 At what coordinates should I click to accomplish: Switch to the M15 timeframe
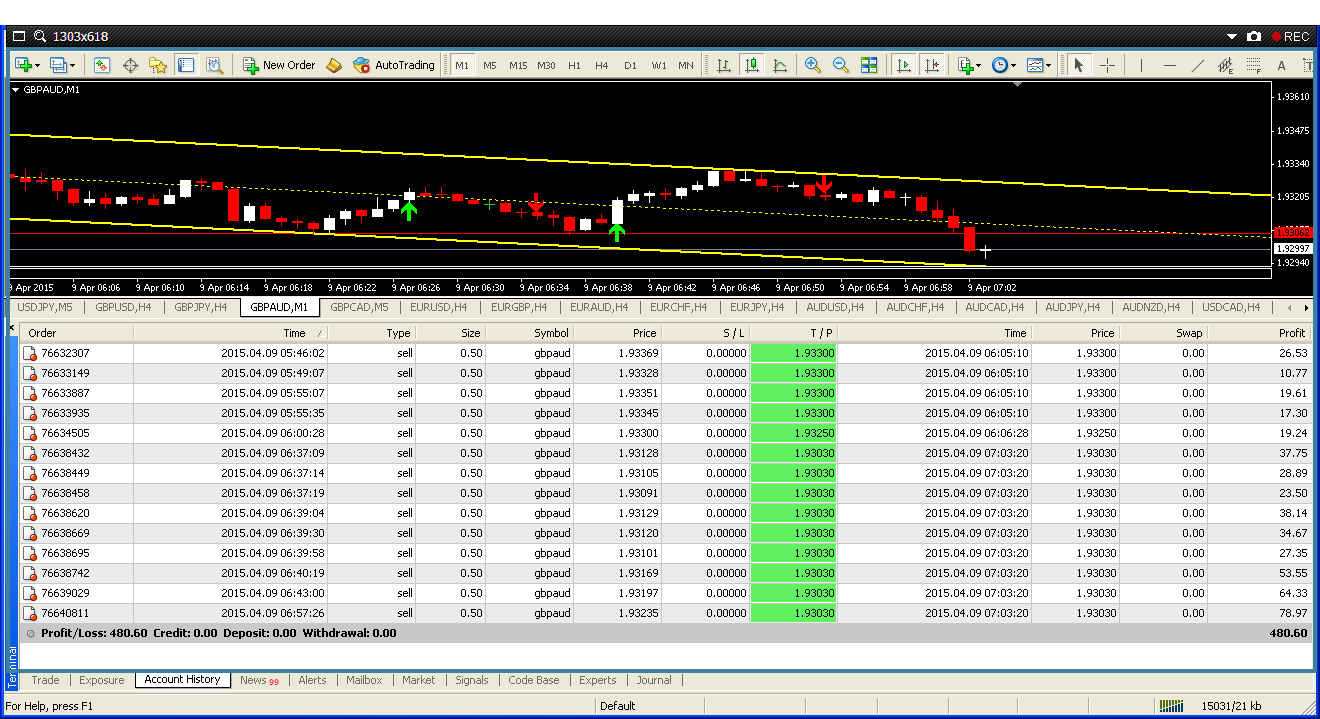(x=517, y=65)
